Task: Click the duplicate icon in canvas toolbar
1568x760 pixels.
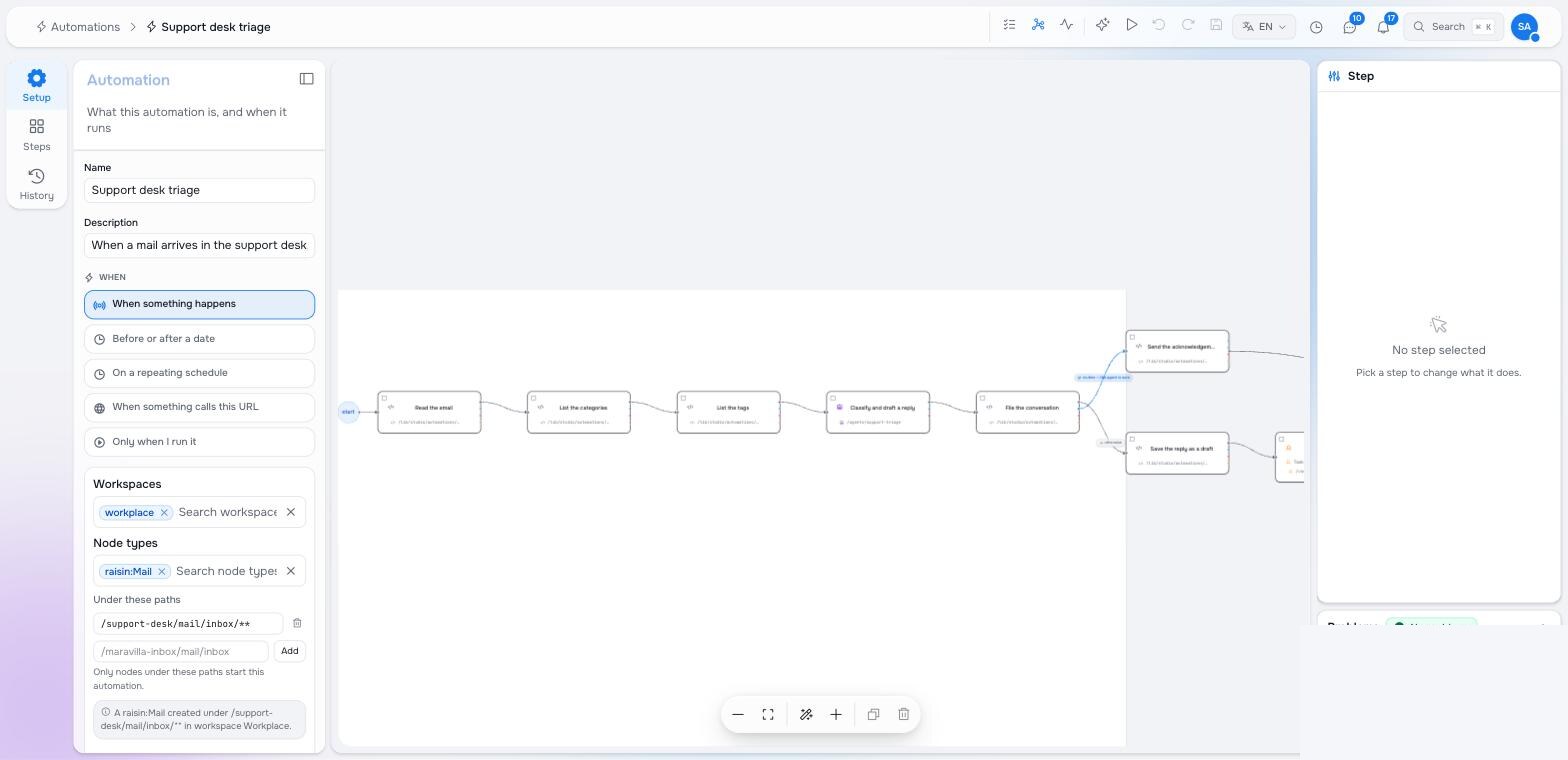Action: coord(873,714)
